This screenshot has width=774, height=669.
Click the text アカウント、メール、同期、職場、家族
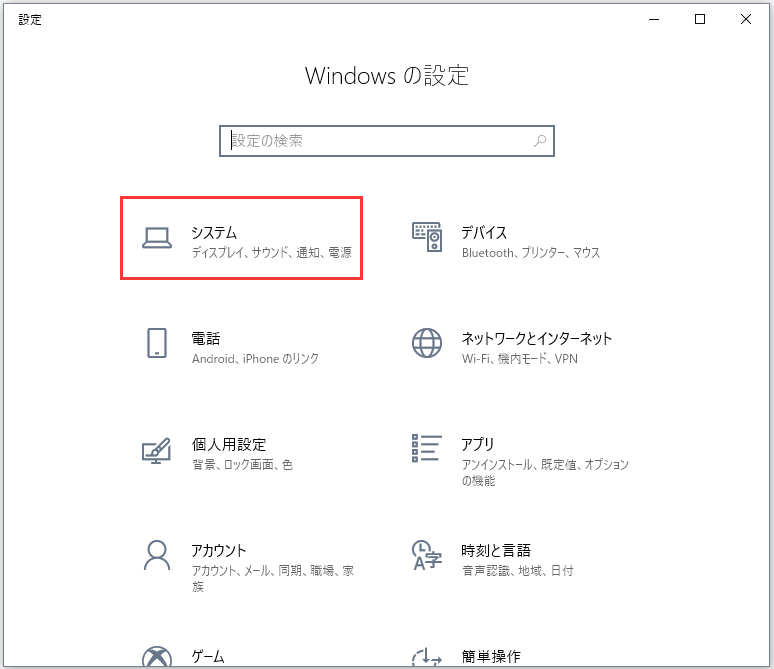tap(272, 579)
